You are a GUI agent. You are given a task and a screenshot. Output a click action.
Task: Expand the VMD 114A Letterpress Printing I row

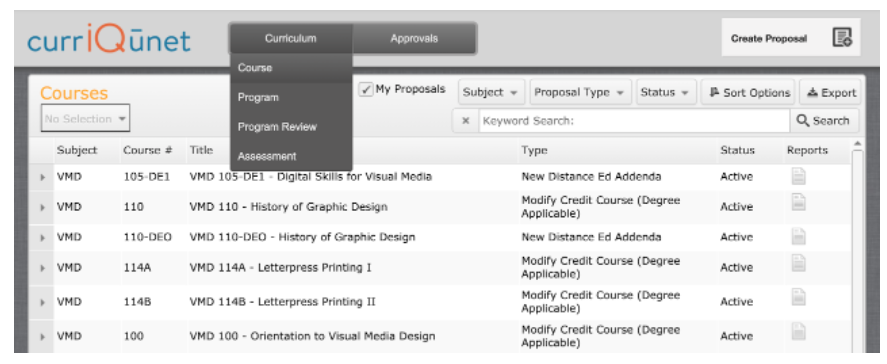tap(42, 268)
